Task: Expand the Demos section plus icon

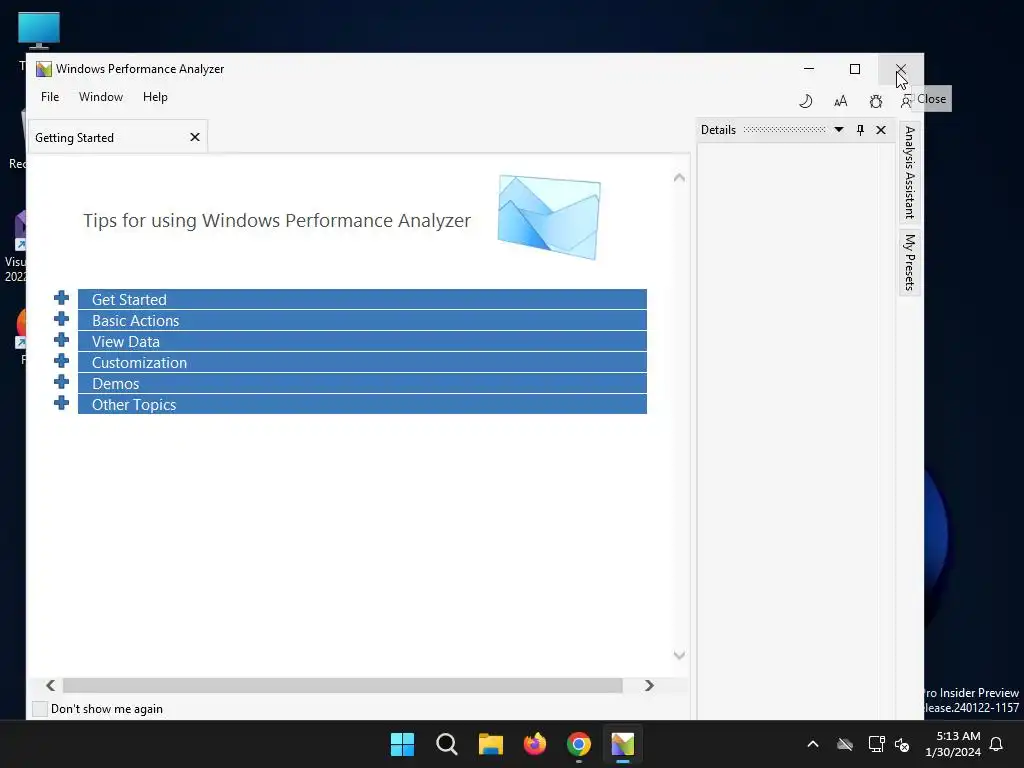Action: (x=61, y=381)
